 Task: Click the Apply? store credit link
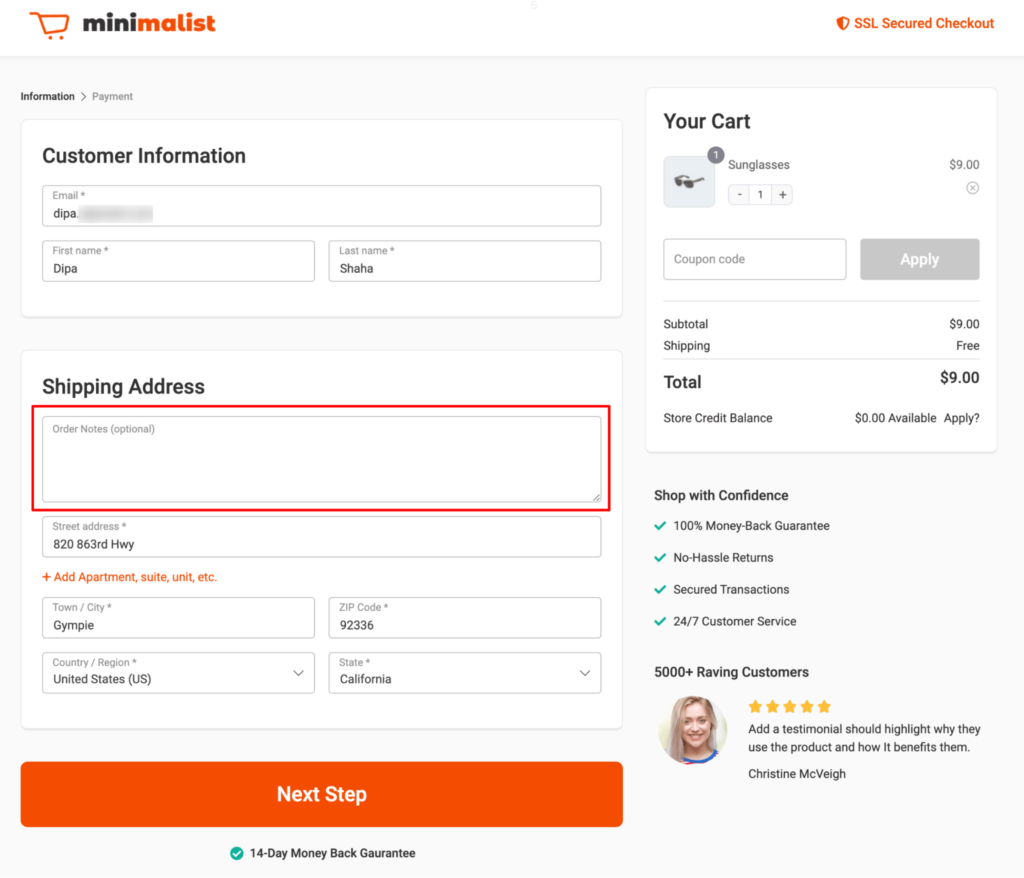[x=960, y=418]
